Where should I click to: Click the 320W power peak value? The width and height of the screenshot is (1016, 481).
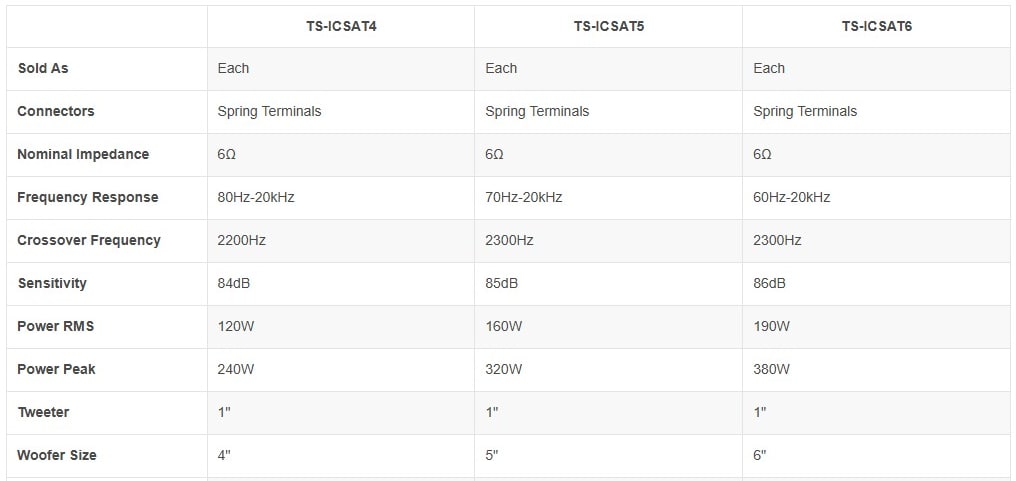pyautogui.click(x=504, y=369)
